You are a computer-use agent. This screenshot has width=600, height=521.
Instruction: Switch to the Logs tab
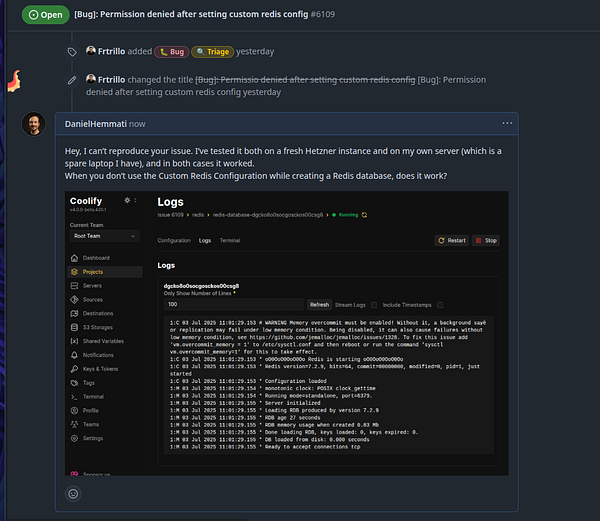coord(205,240)
